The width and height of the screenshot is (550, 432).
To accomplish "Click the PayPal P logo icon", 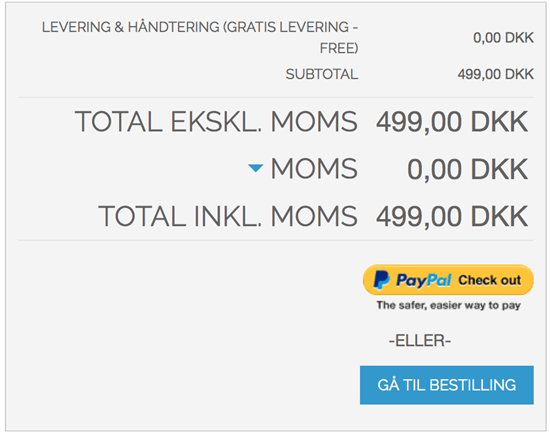I will [381, 279].
